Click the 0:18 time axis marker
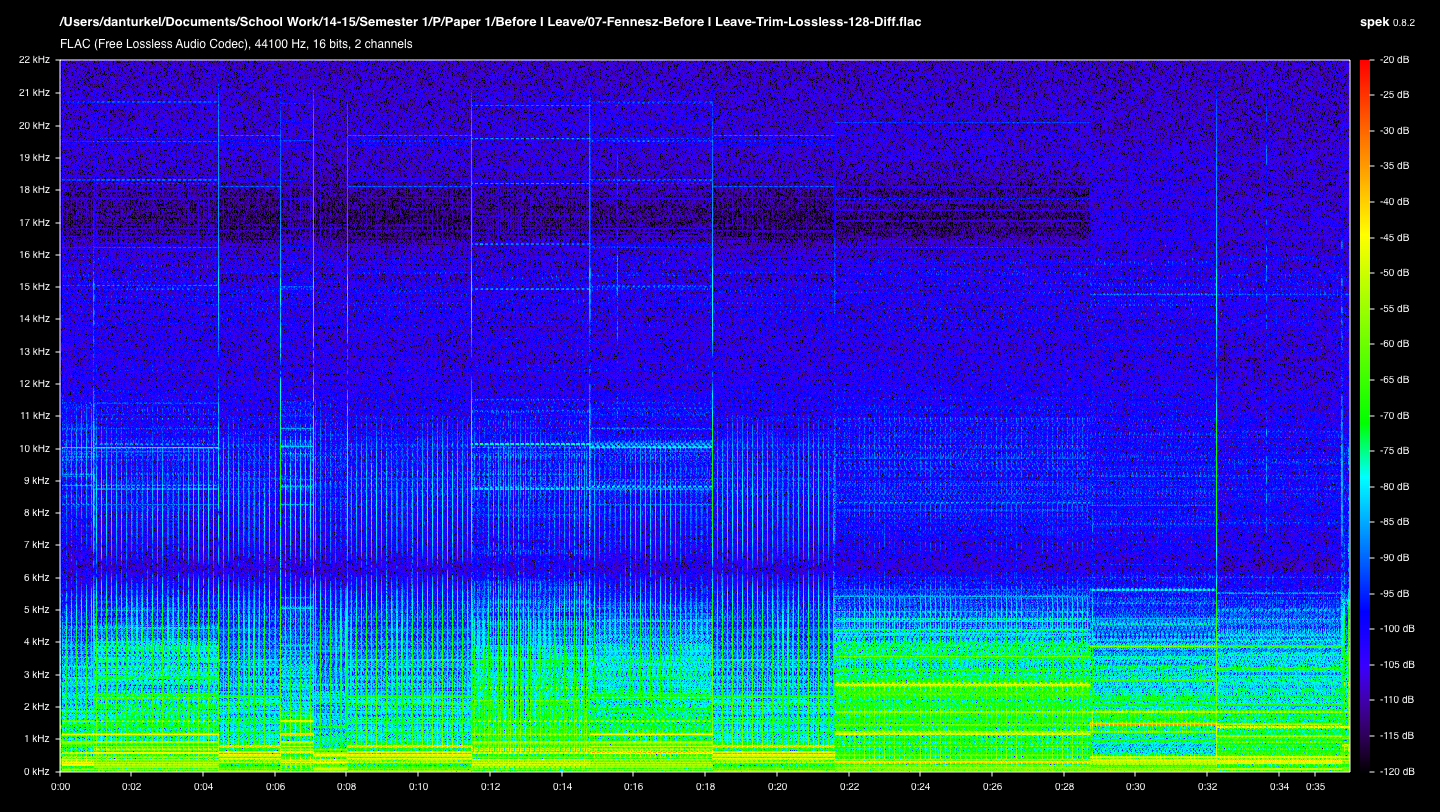Viewport: 1440px width, 812px height. [x=705, y=786]
